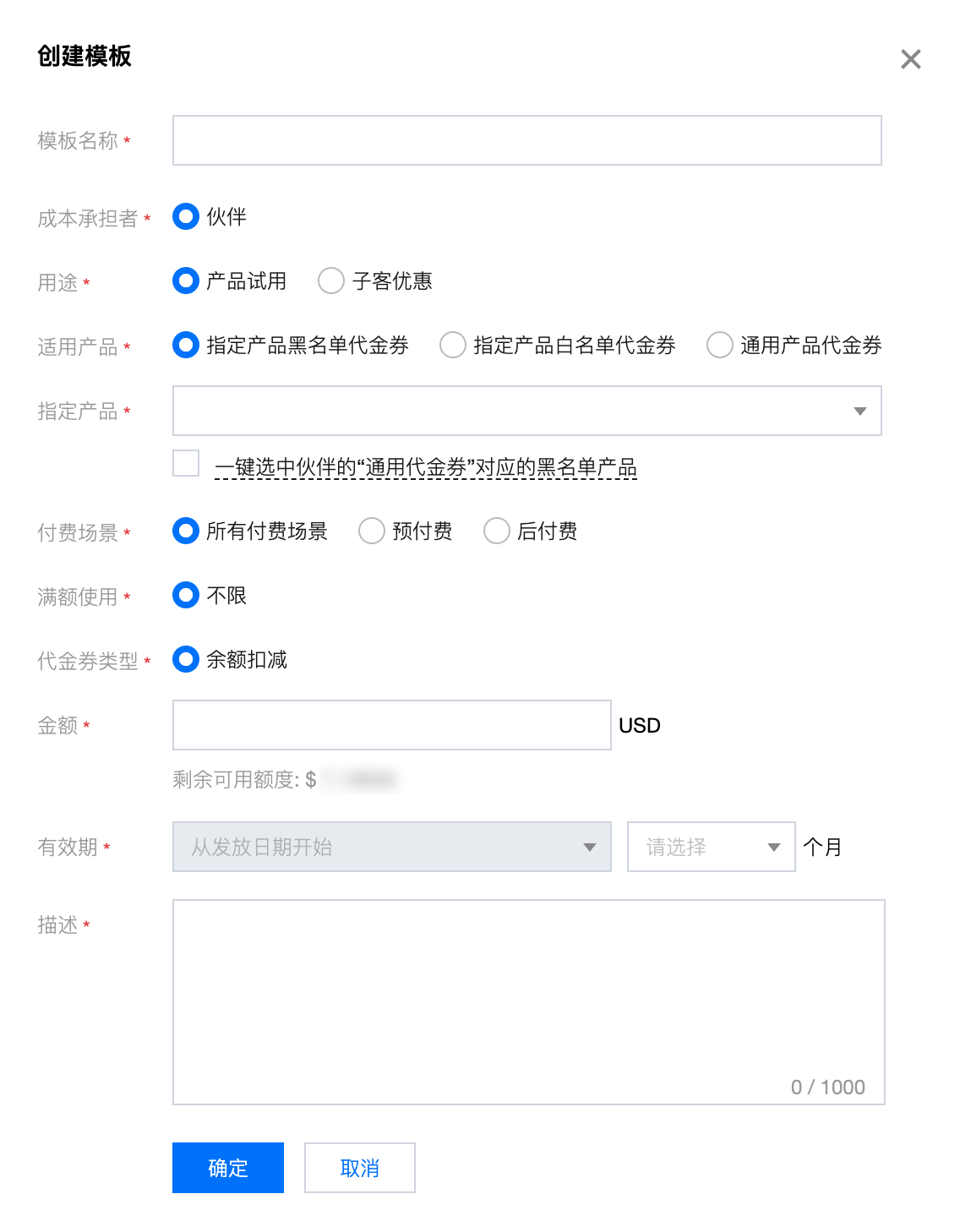Select 指定产品黑名单代金券 option
960x1232 pixels.
point(186,345)
